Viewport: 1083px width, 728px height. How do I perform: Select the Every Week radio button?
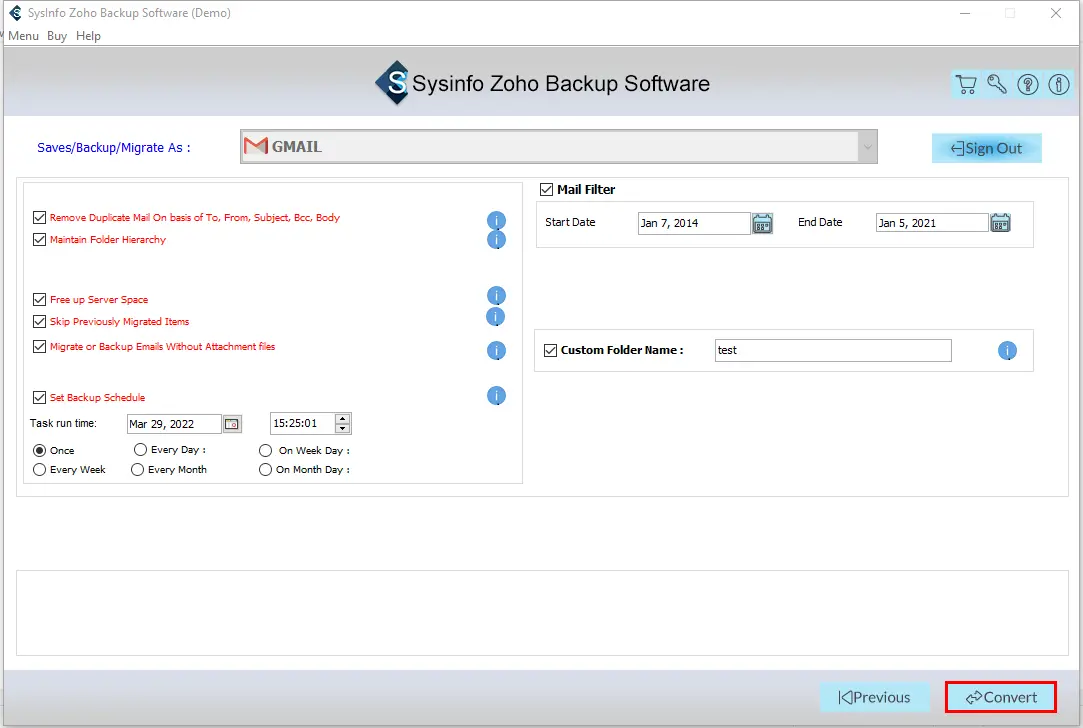pyautogui.click(x=40, y=470)
